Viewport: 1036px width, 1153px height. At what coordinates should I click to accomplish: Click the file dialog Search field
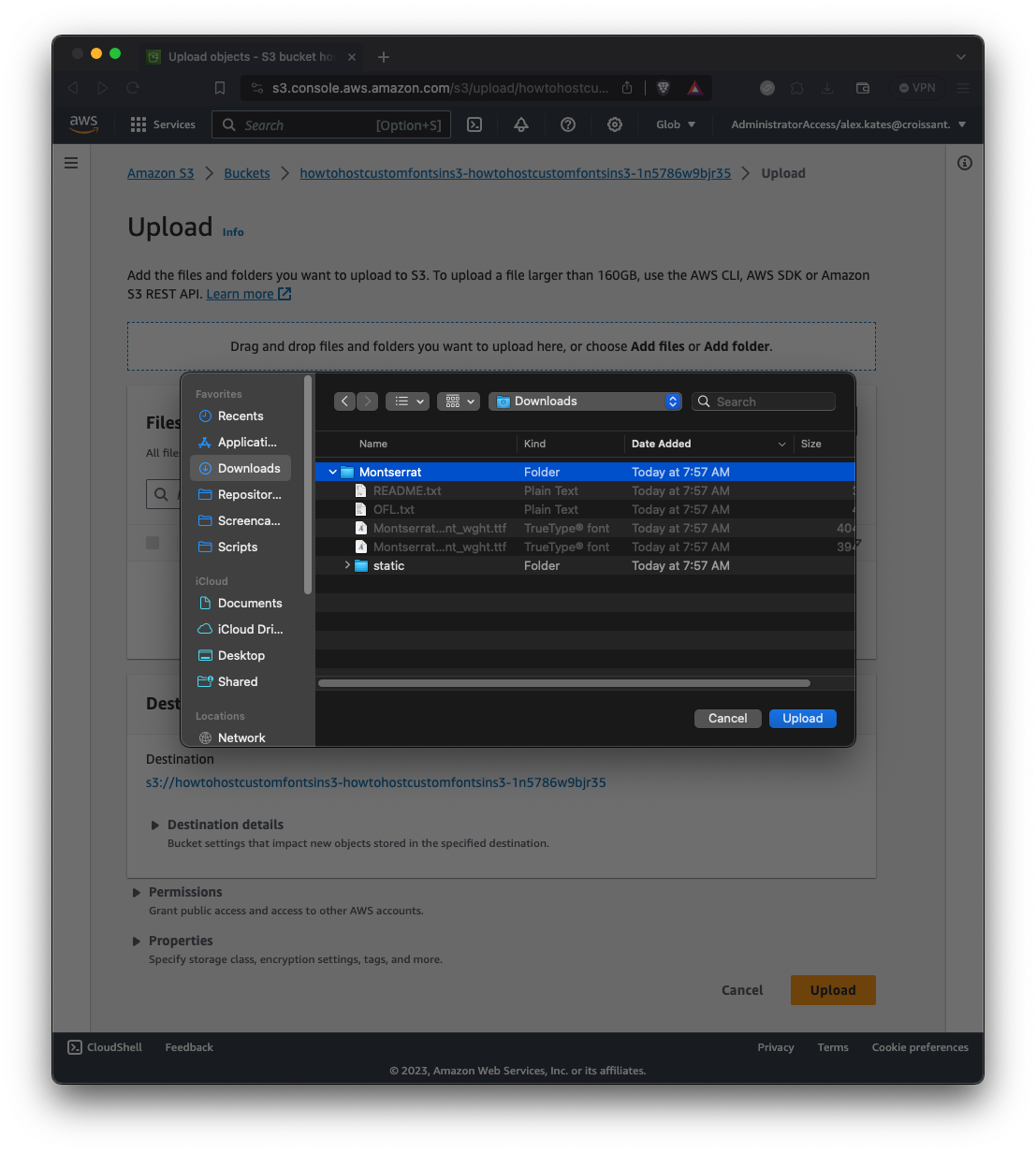764,401
